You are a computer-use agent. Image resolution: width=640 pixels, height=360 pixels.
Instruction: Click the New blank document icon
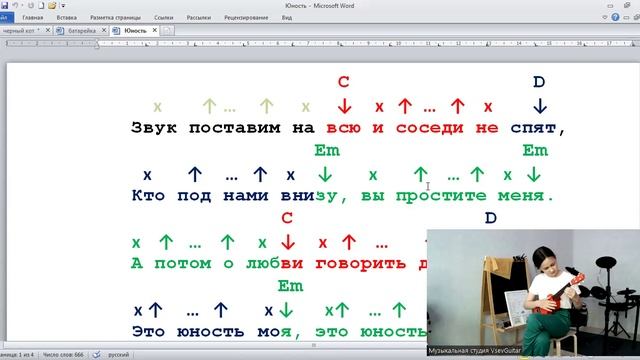point(41,6)
